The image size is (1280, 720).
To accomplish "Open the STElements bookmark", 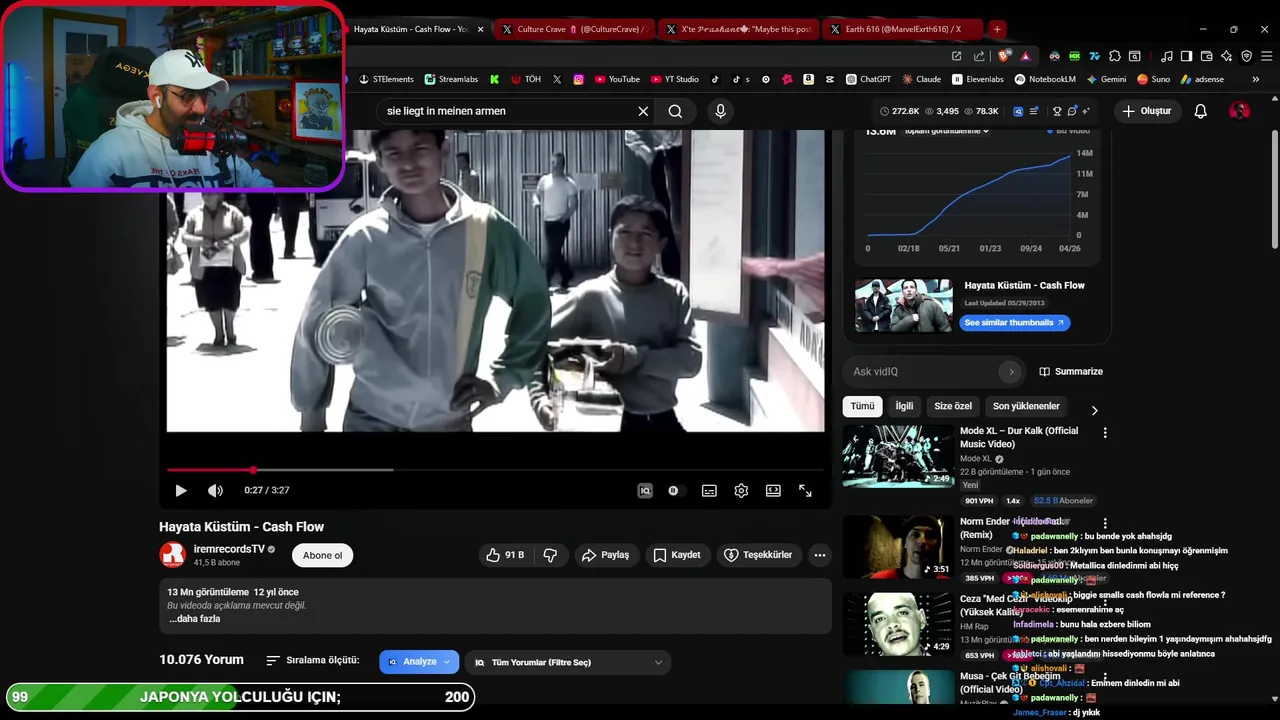I will tap(386, 79).
